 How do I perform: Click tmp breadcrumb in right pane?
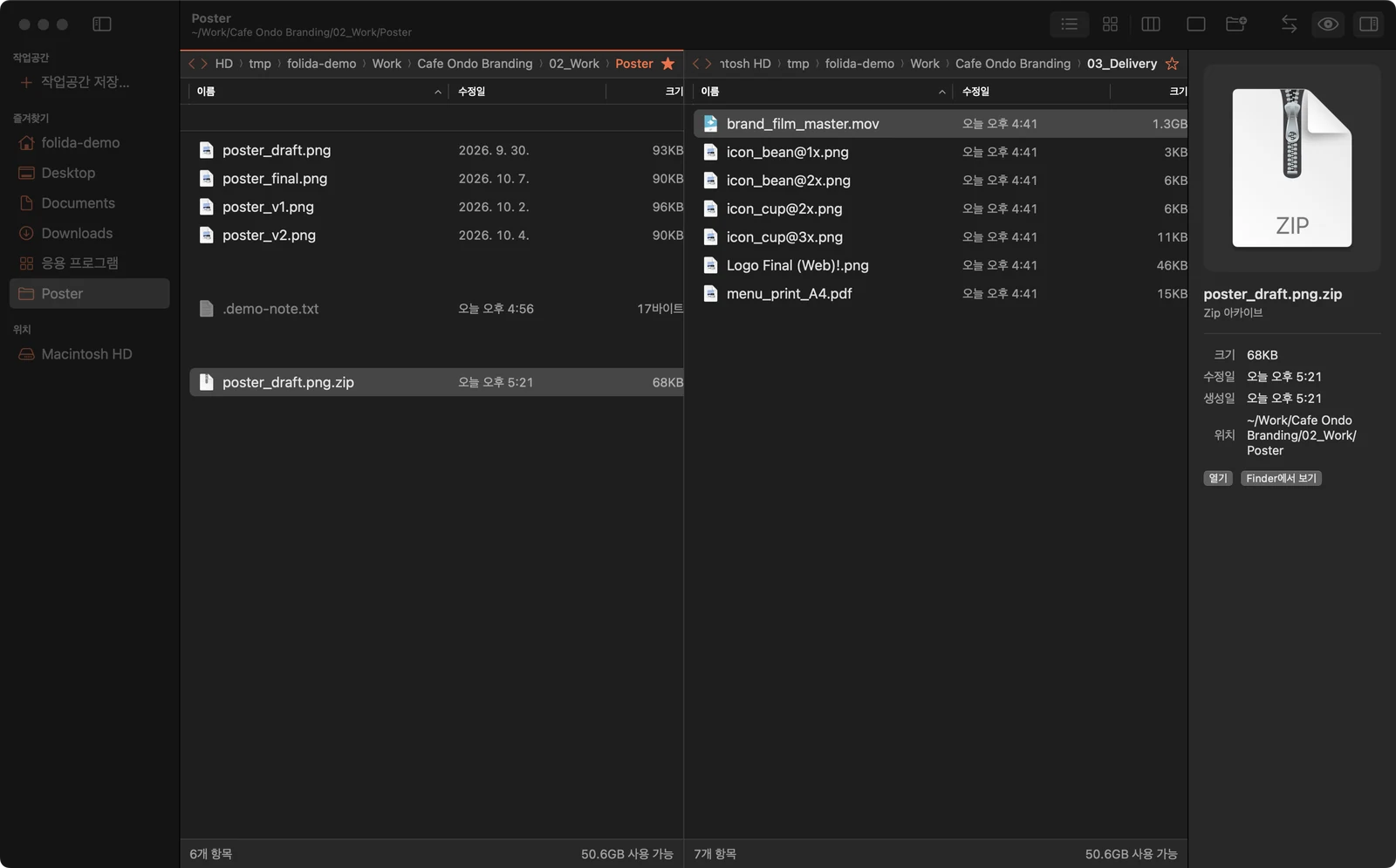coord(797,64)
